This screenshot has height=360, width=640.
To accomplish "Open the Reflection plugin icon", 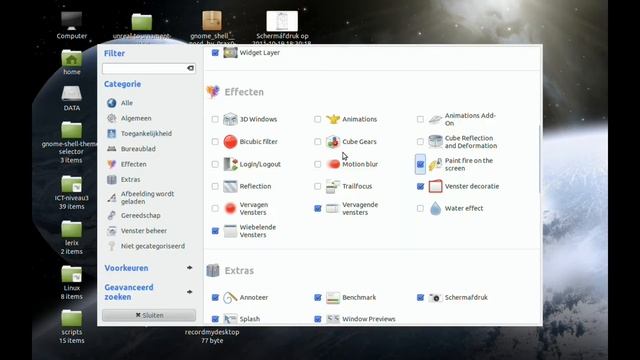I will (x=230, y=186).
